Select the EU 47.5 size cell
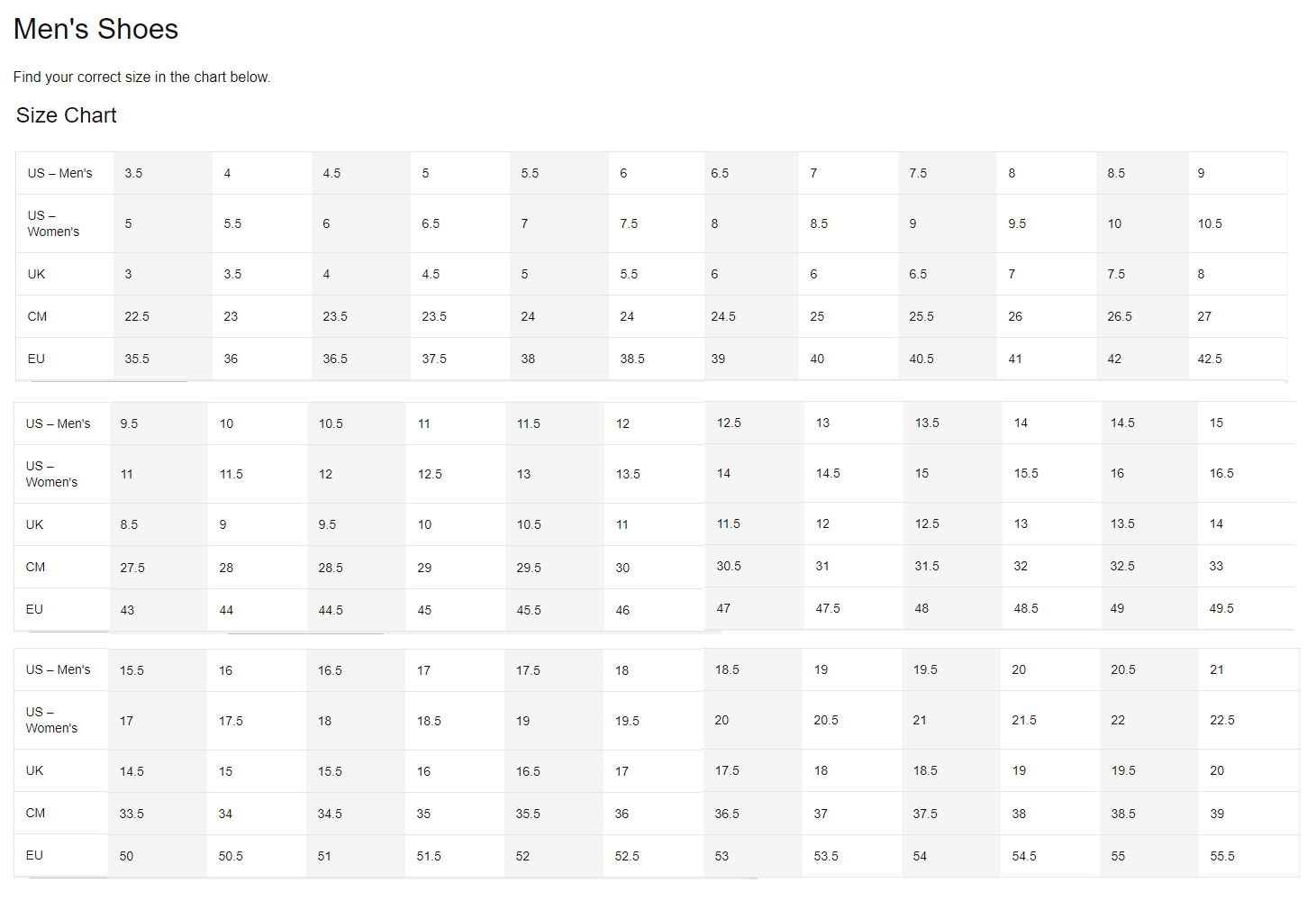 (x=828, y=608)
